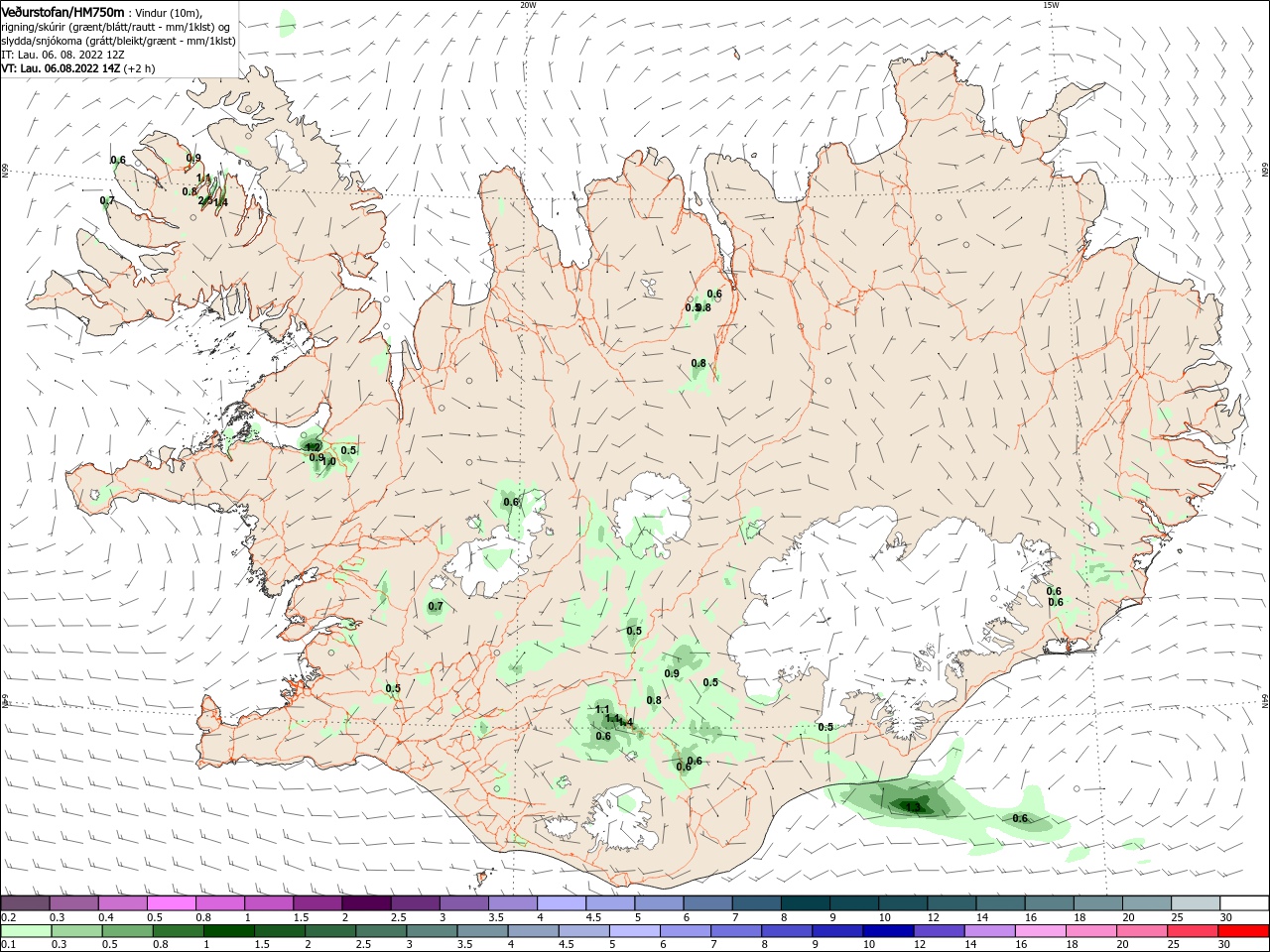Click the 'IT: Lau. 06. 08. 2022 12Z' line
This screenshot has width=1270, height=952.
coord(63,55)
